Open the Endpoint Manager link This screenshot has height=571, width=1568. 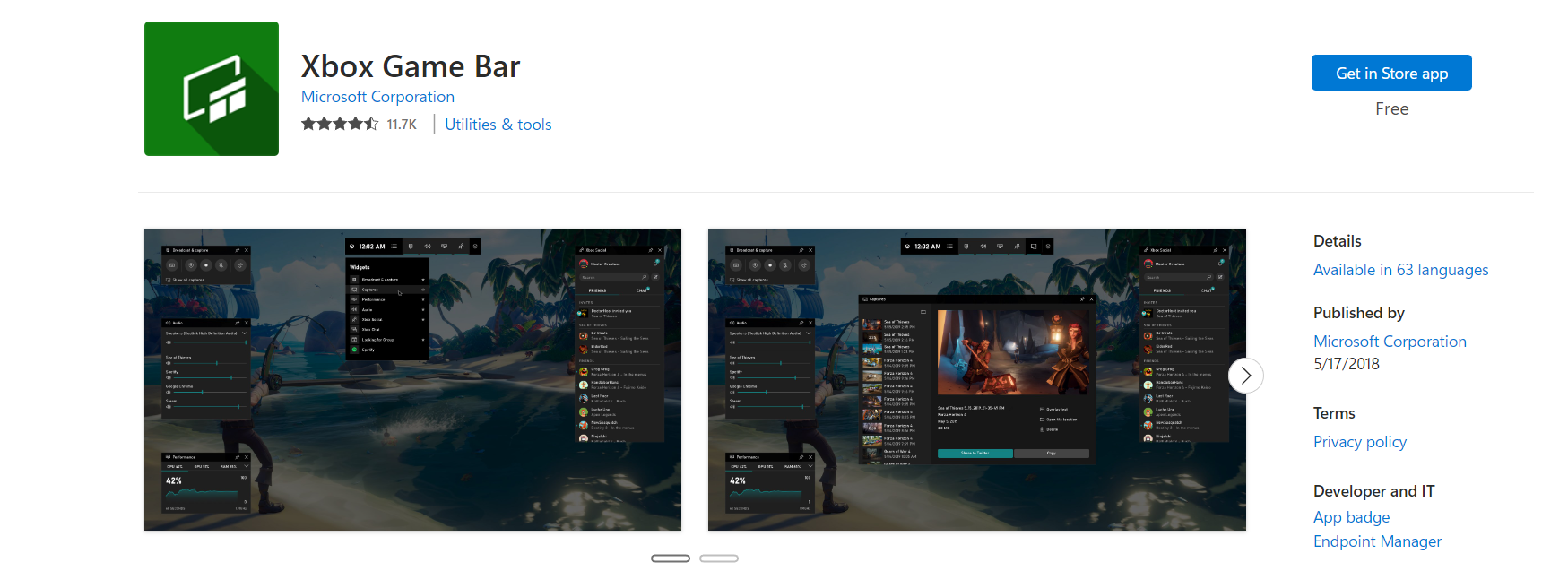coord(1377,541)
